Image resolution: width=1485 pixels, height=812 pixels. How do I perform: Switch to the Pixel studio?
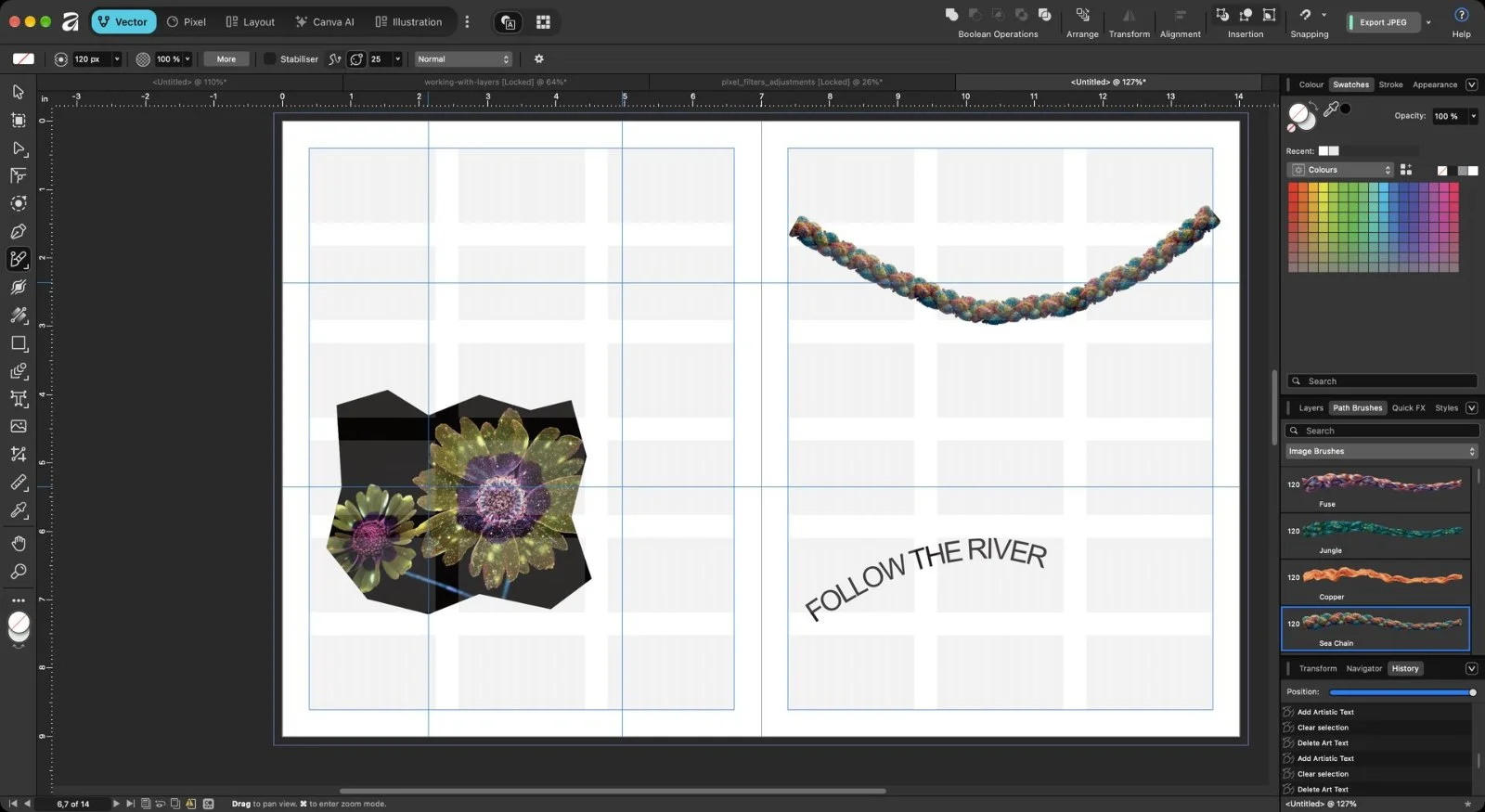pyautogui.click(x=187, y=21)
